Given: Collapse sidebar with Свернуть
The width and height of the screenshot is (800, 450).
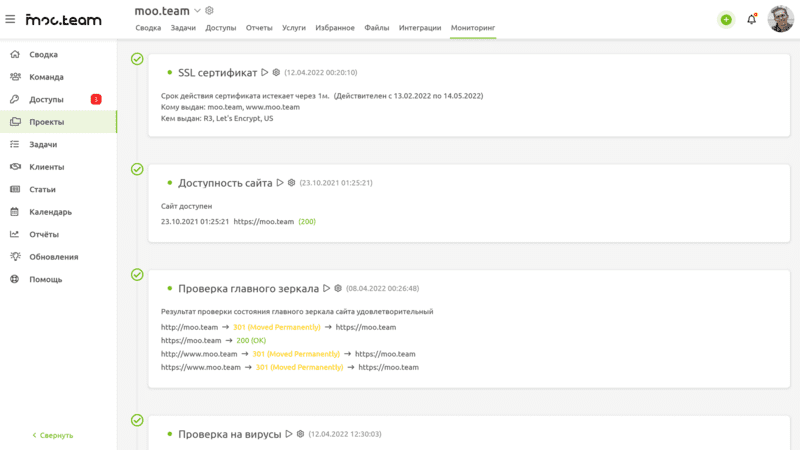Looking at the screenshot, I should point(53,435).
